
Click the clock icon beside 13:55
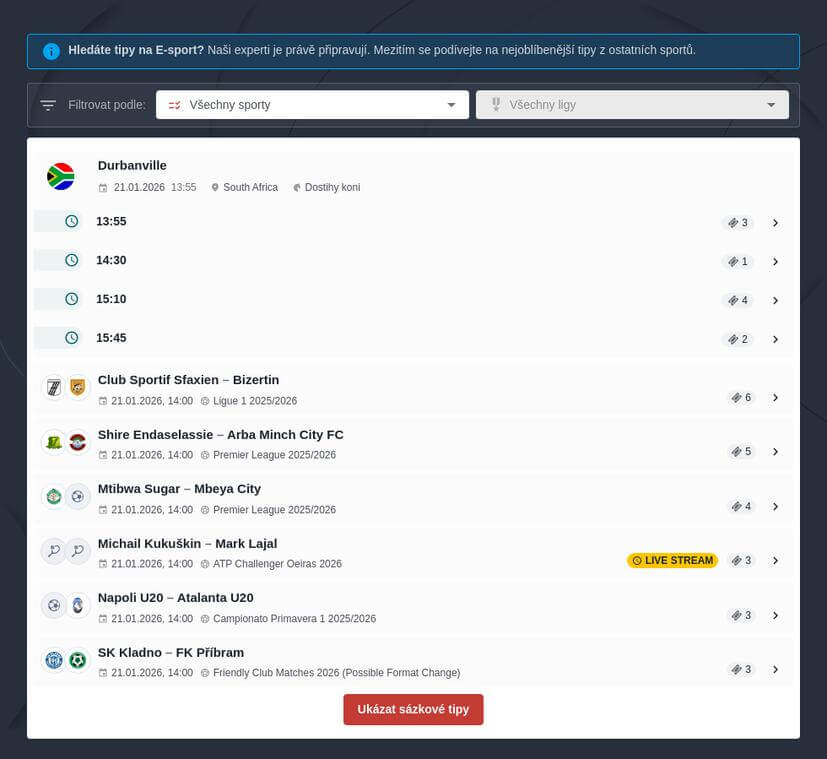coord(72,222)
